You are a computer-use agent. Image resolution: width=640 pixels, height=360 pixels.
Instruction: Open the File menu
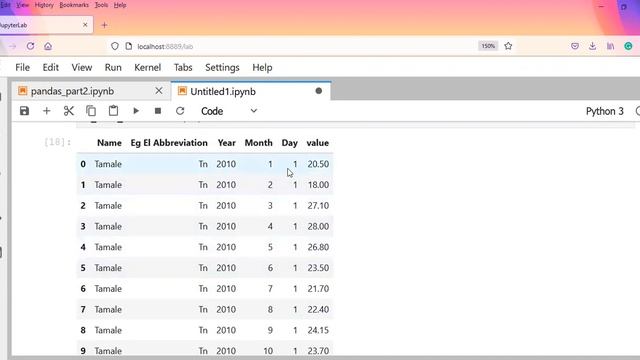[22, 67]
